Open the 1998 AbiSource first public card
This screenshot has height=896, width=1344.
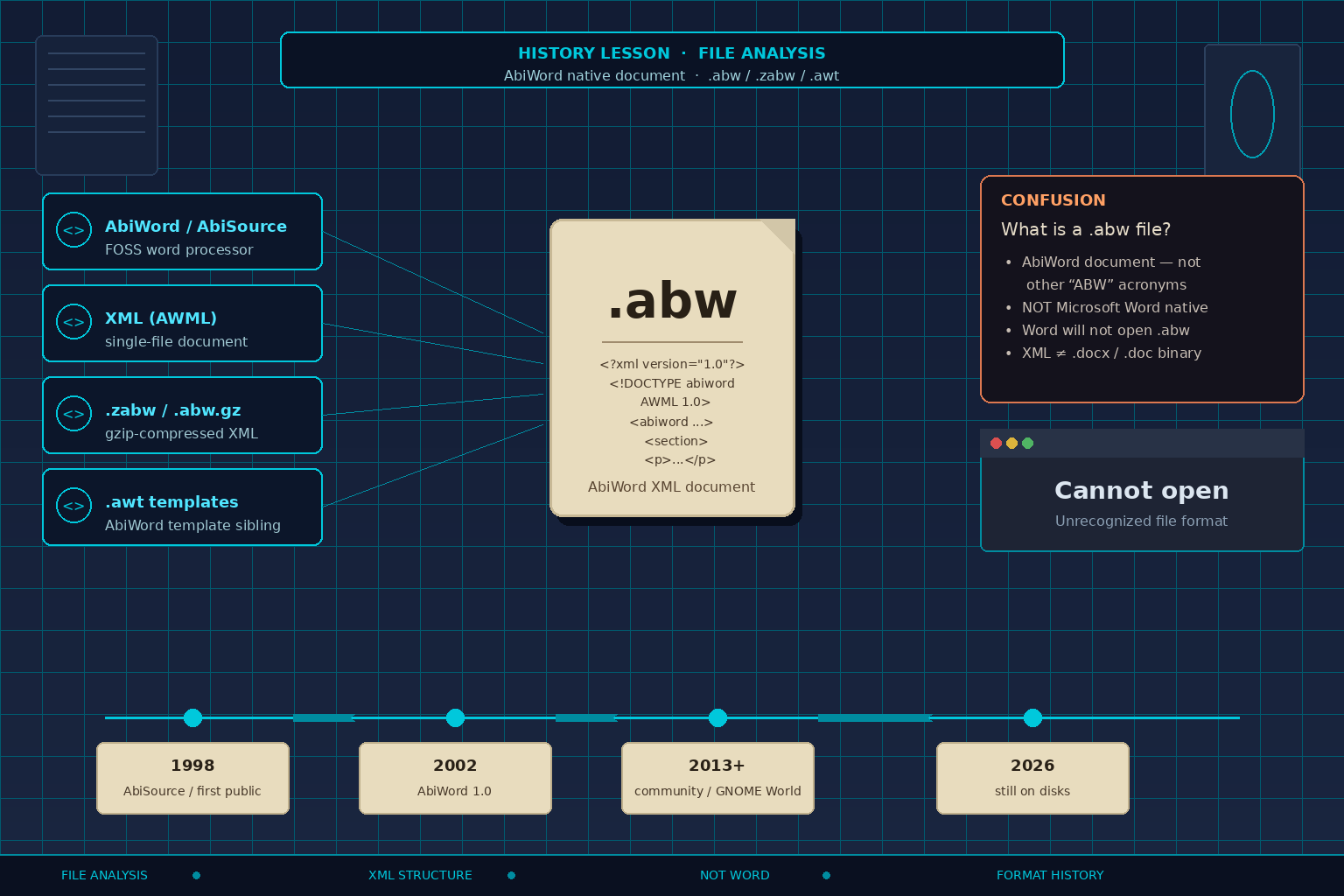(x=192, y=778)
